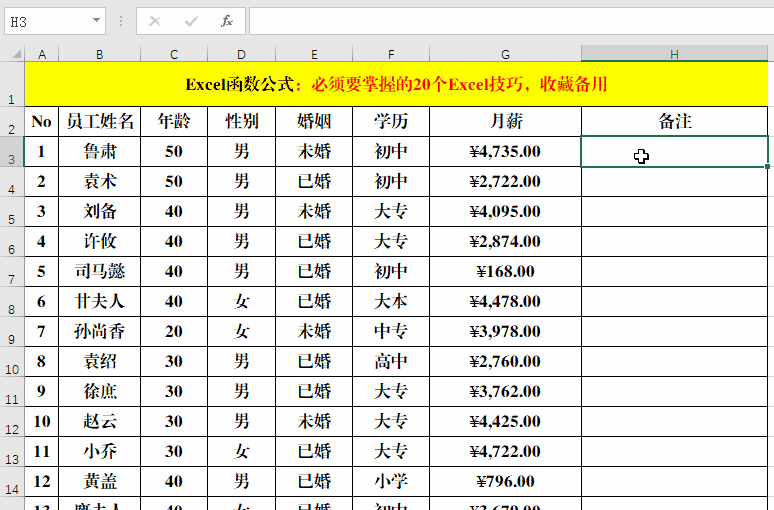Select the cell containing 袁绍
Screen dimensions: 774x510
100,362
